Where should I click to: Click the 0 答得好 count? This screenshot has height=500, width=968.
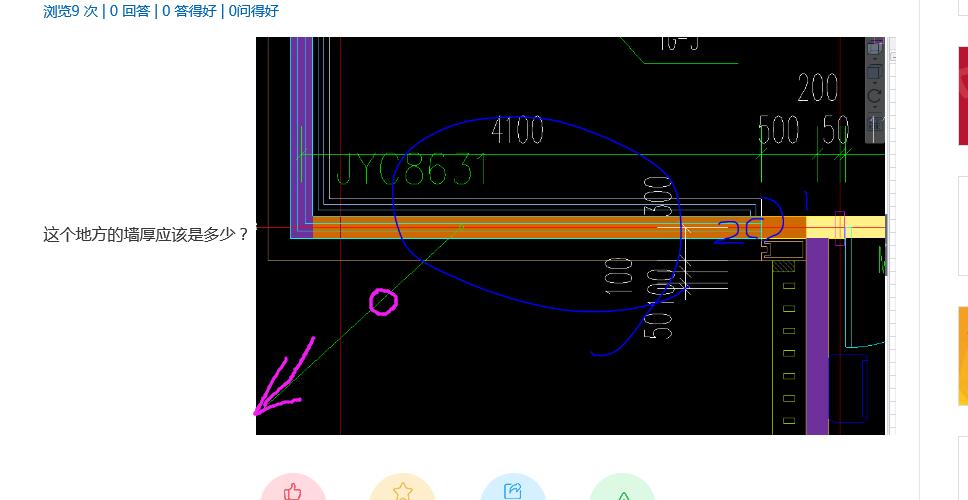pos(190,10)
